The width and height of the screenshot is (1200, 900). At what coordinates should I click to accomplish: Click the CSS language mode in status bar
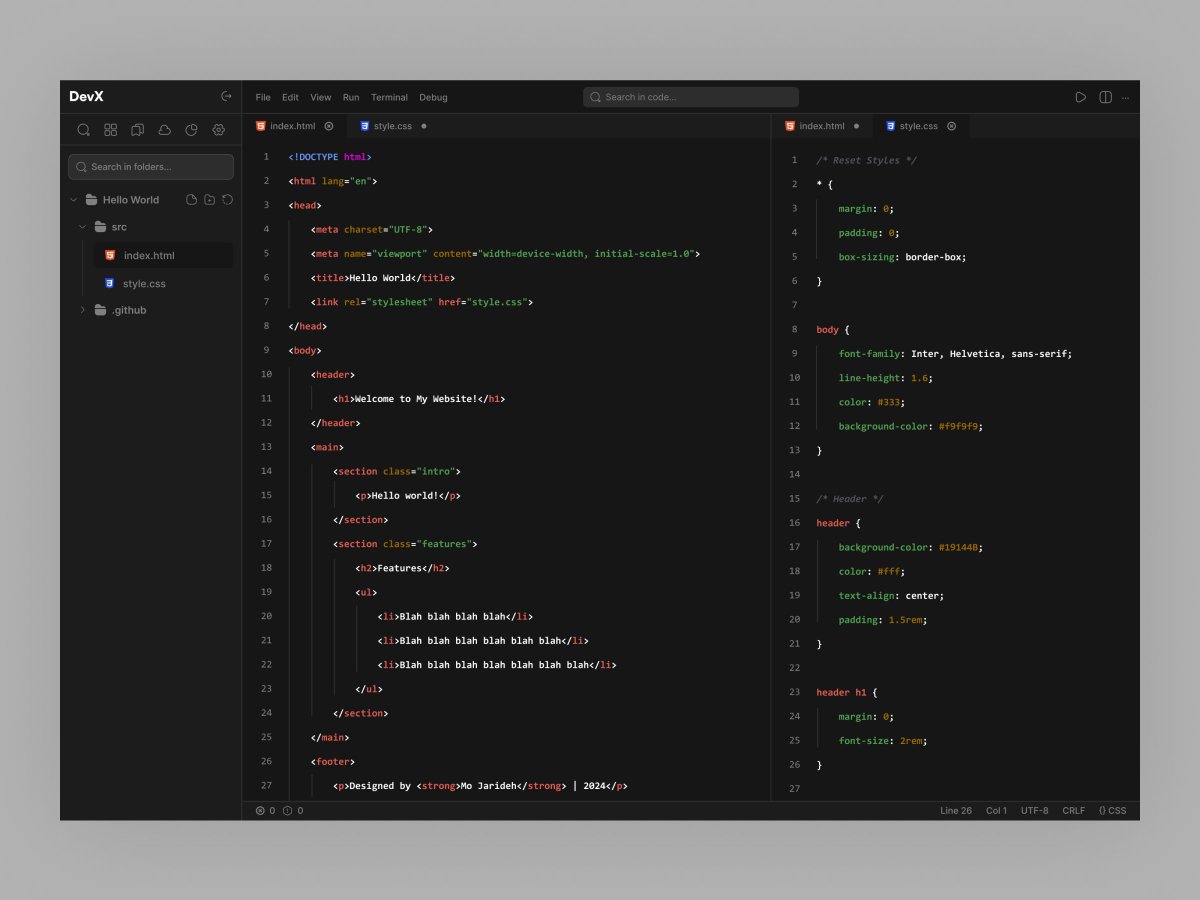pos(1112,811)
